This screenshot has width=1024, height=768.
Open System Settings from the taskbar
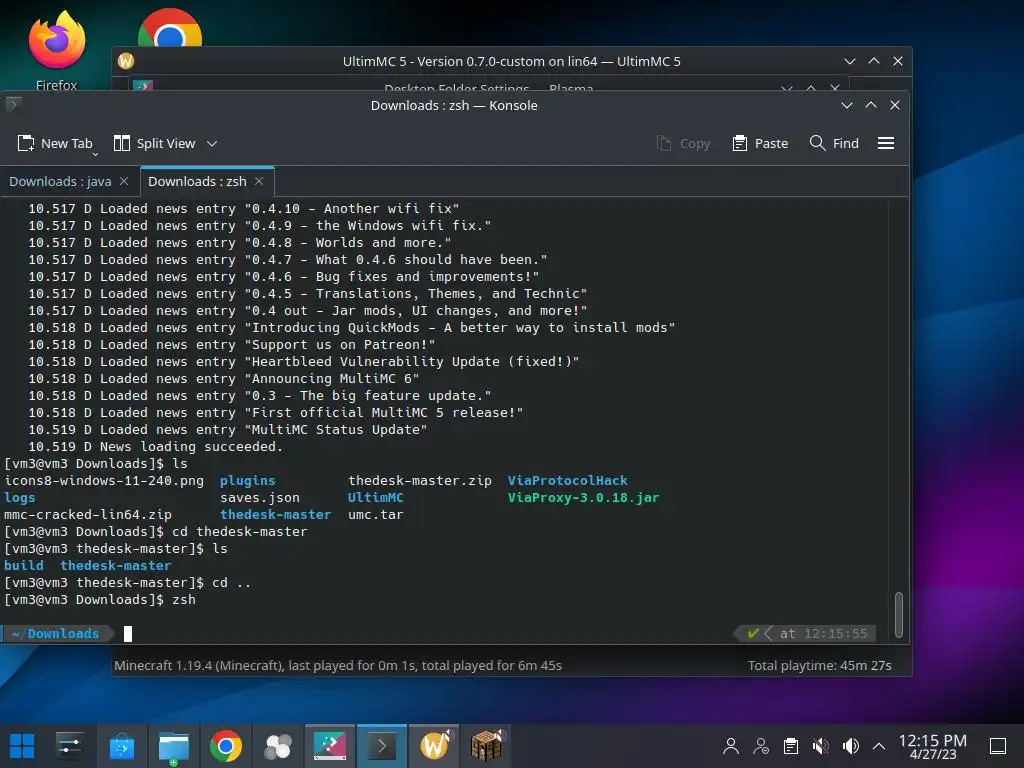69,746
